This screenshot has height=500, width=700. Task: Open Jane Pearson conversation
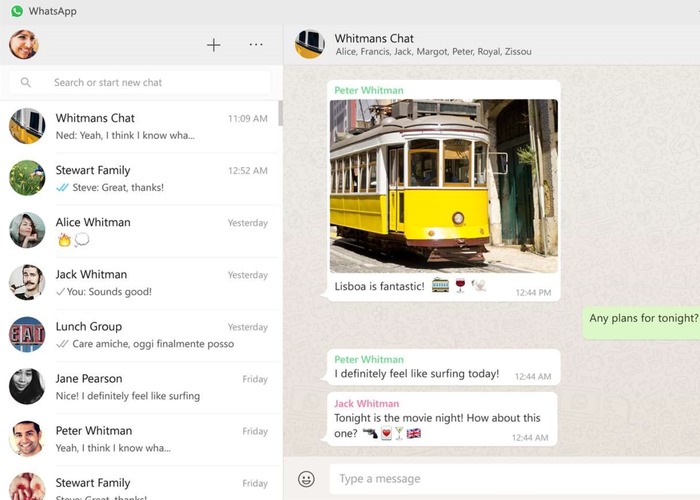(x=139, y=387)
